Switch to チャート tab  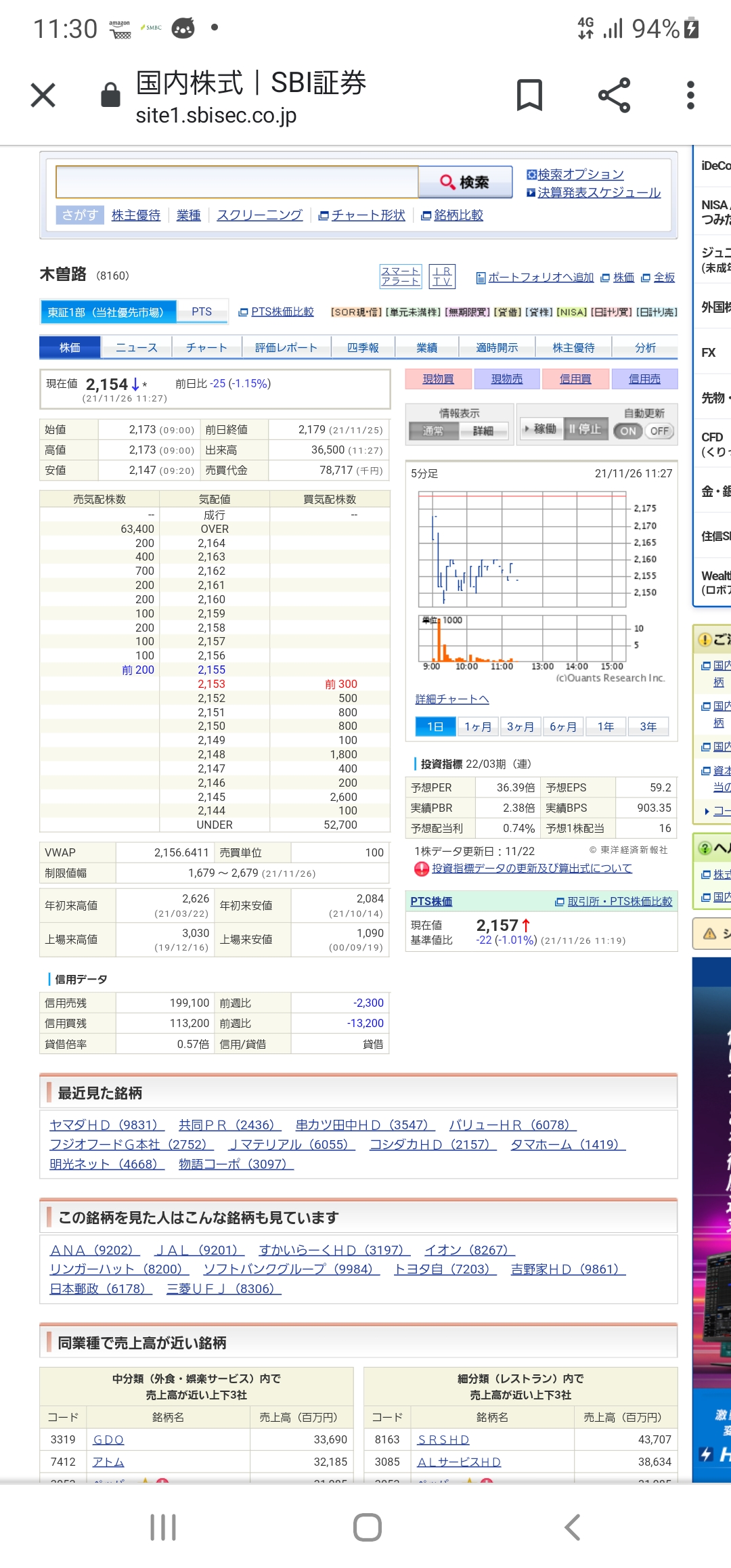206,347
